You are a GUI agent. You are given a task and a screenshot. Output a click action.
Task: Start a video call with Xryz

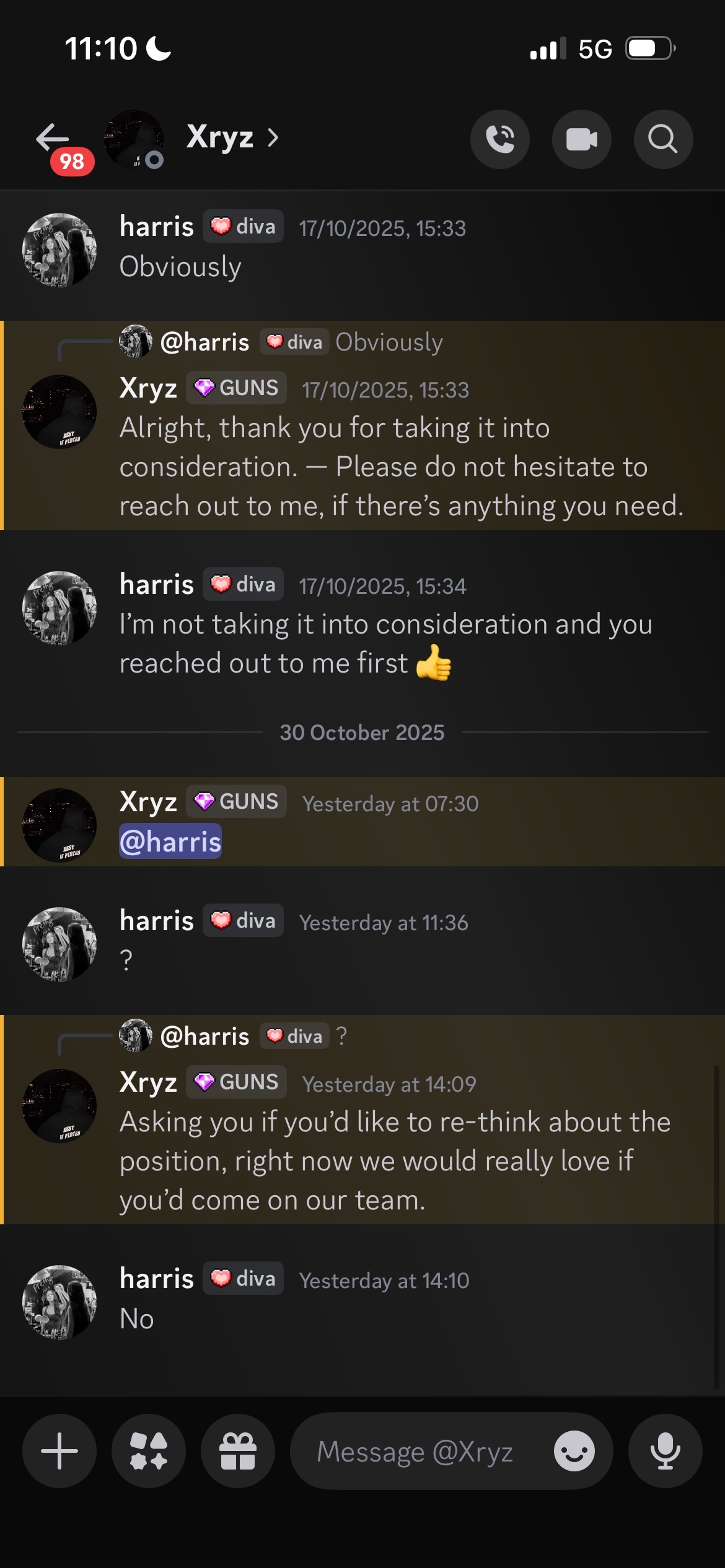coord(582,139)
